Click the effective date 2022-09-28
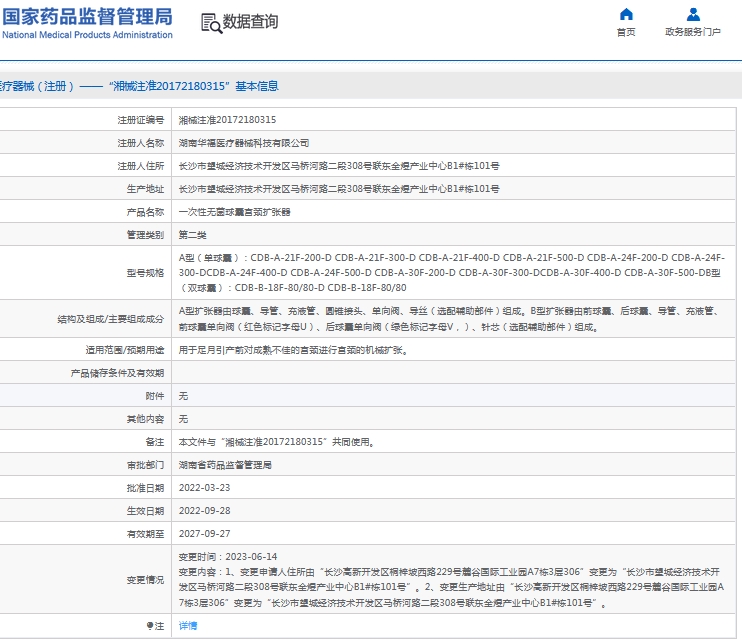The width and height of the screenshot is (742, 640). click(x=204, y=511)
